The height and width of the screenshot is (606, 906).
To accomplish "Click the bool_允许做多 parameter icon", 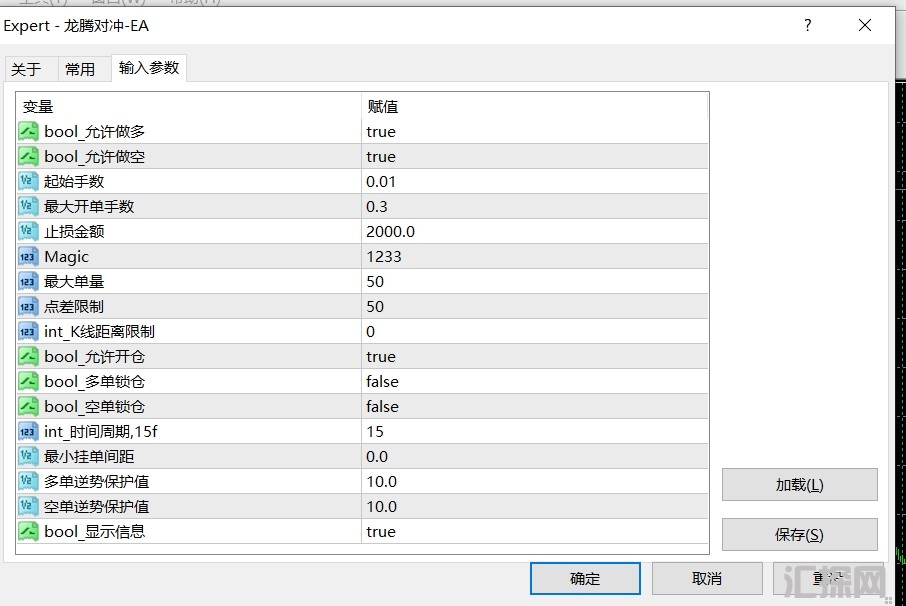I will click(29, 132).
